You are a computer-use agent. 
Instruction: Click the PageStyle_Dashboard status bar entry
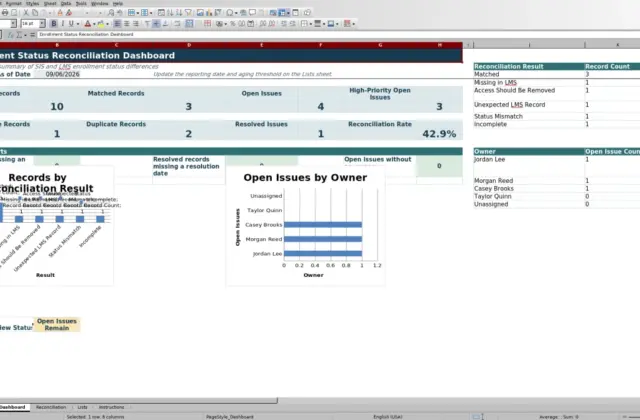pyautogui.click(x=230, y=417)
